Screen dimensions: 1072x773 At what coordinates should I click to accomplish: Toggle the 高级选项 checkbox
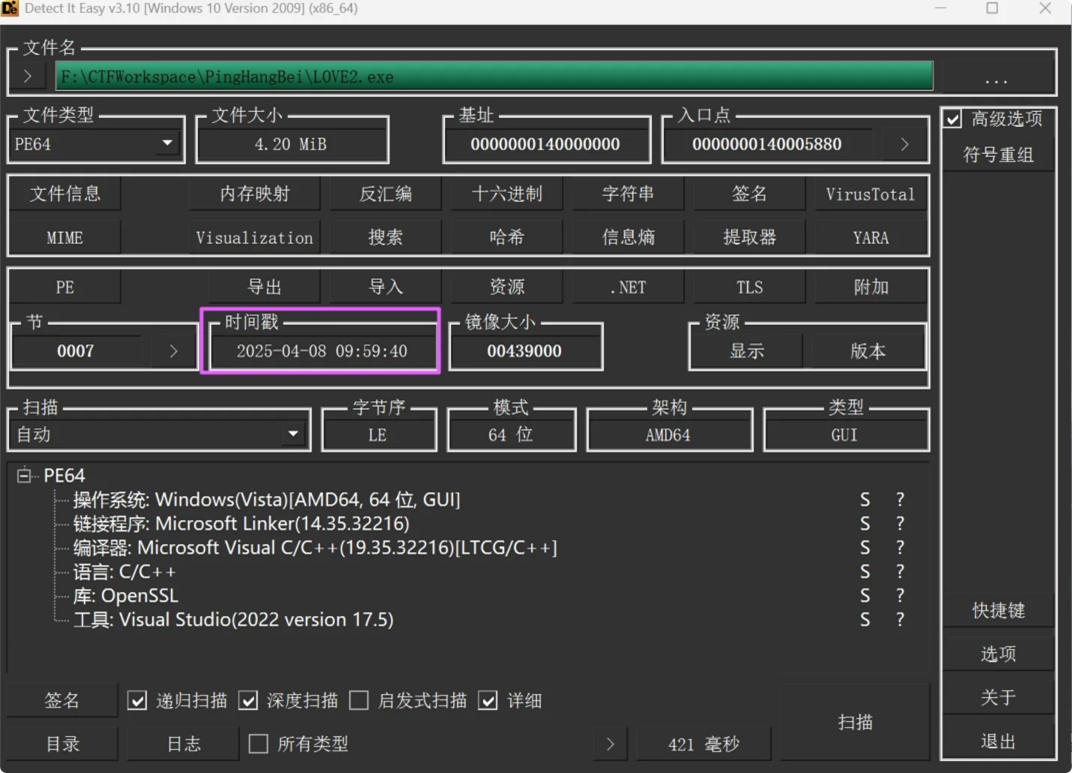click(952, 119)
